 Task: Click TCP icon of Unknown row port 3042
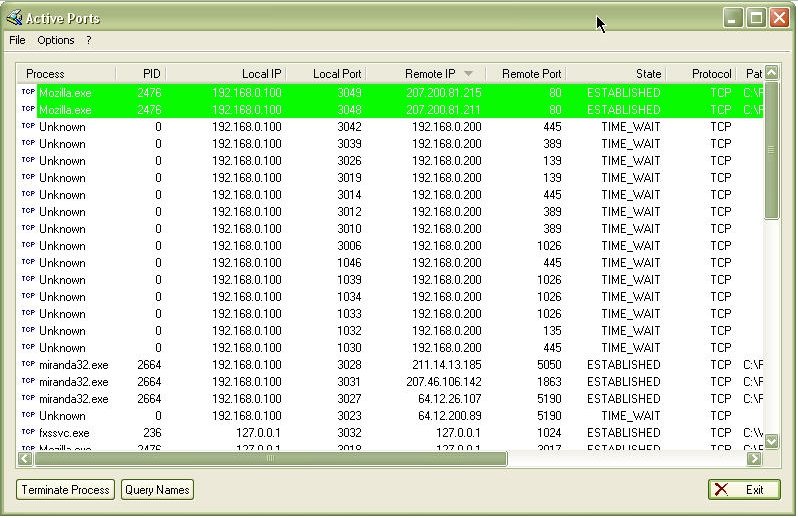pos(28,126)
